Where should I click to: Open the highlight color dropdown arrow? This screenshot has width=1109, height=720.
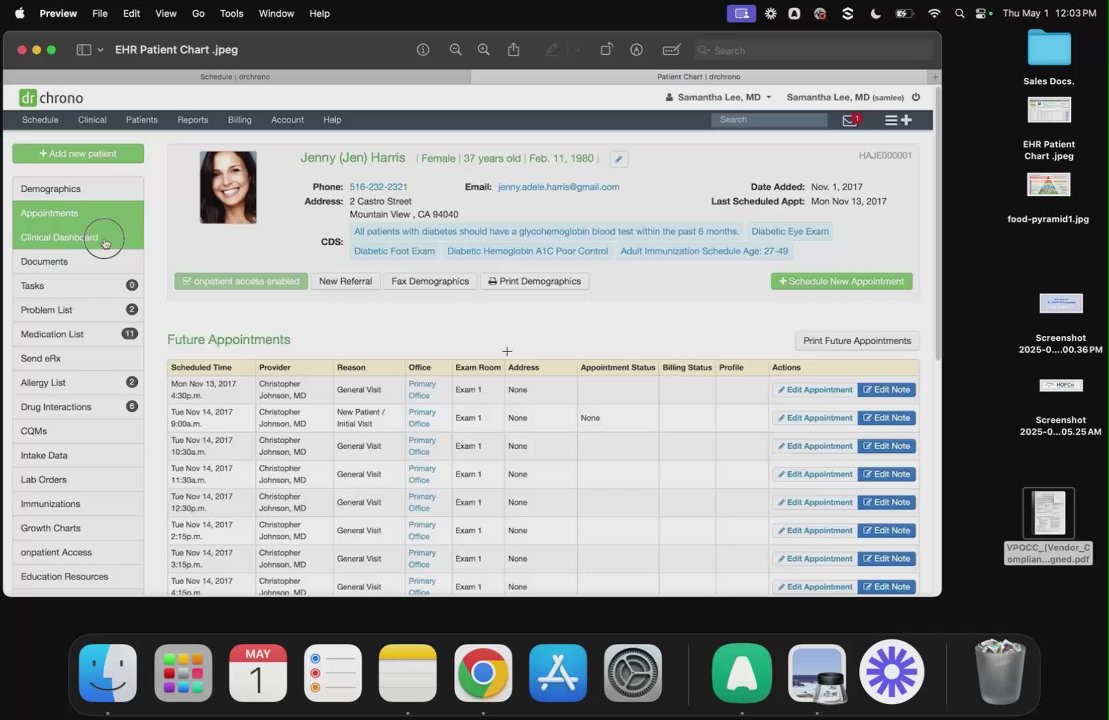click(x=577, y=50)
